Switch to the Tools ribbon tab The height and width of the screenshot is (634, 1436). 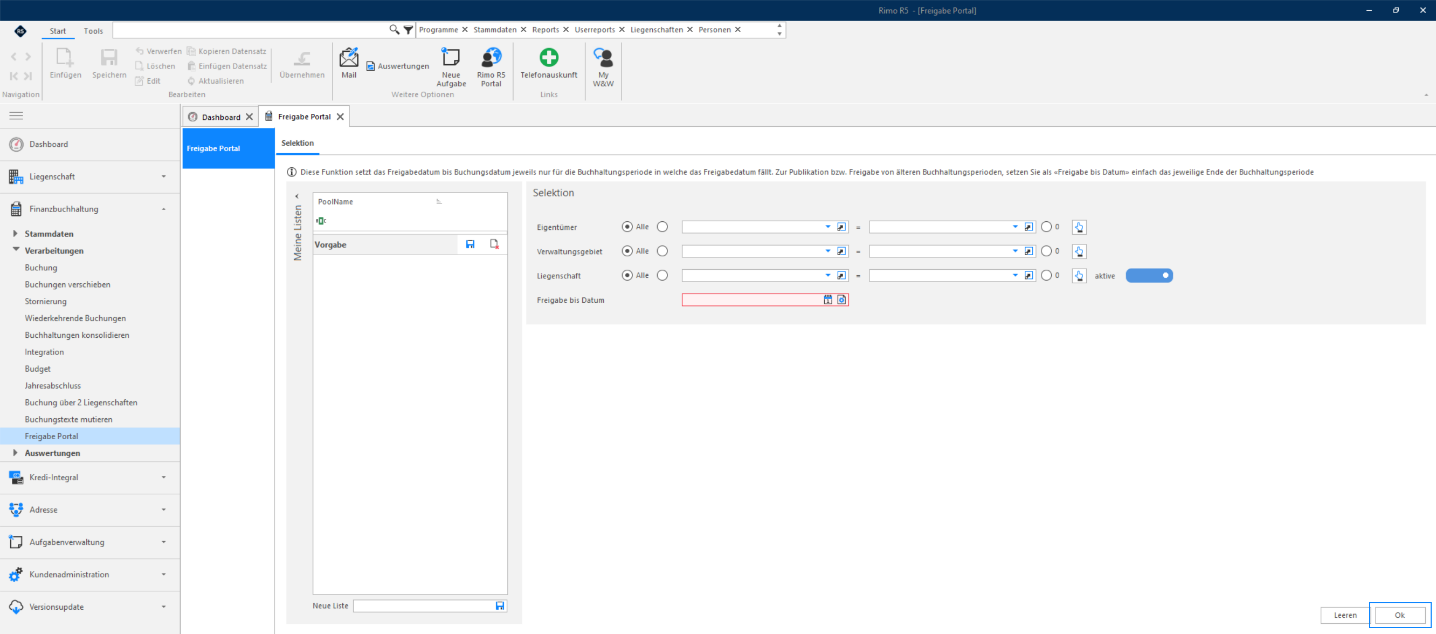93,31
